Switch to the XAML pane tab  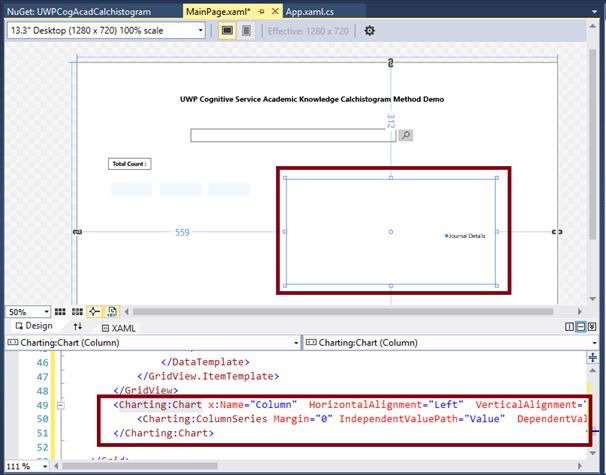coord(118,328)
